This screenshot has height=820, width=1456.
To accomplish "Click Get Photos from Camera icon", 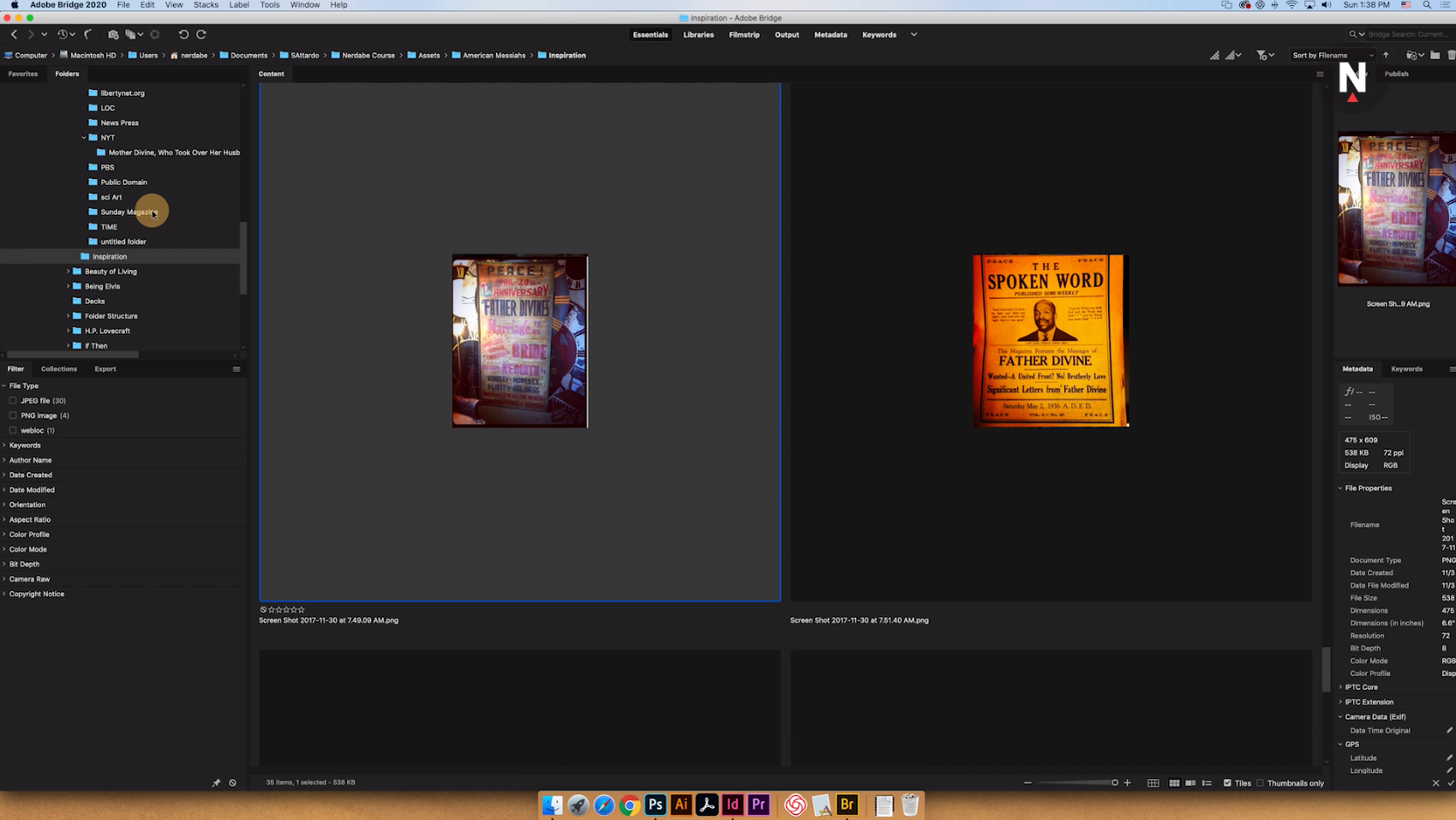I will pos(113,34).
